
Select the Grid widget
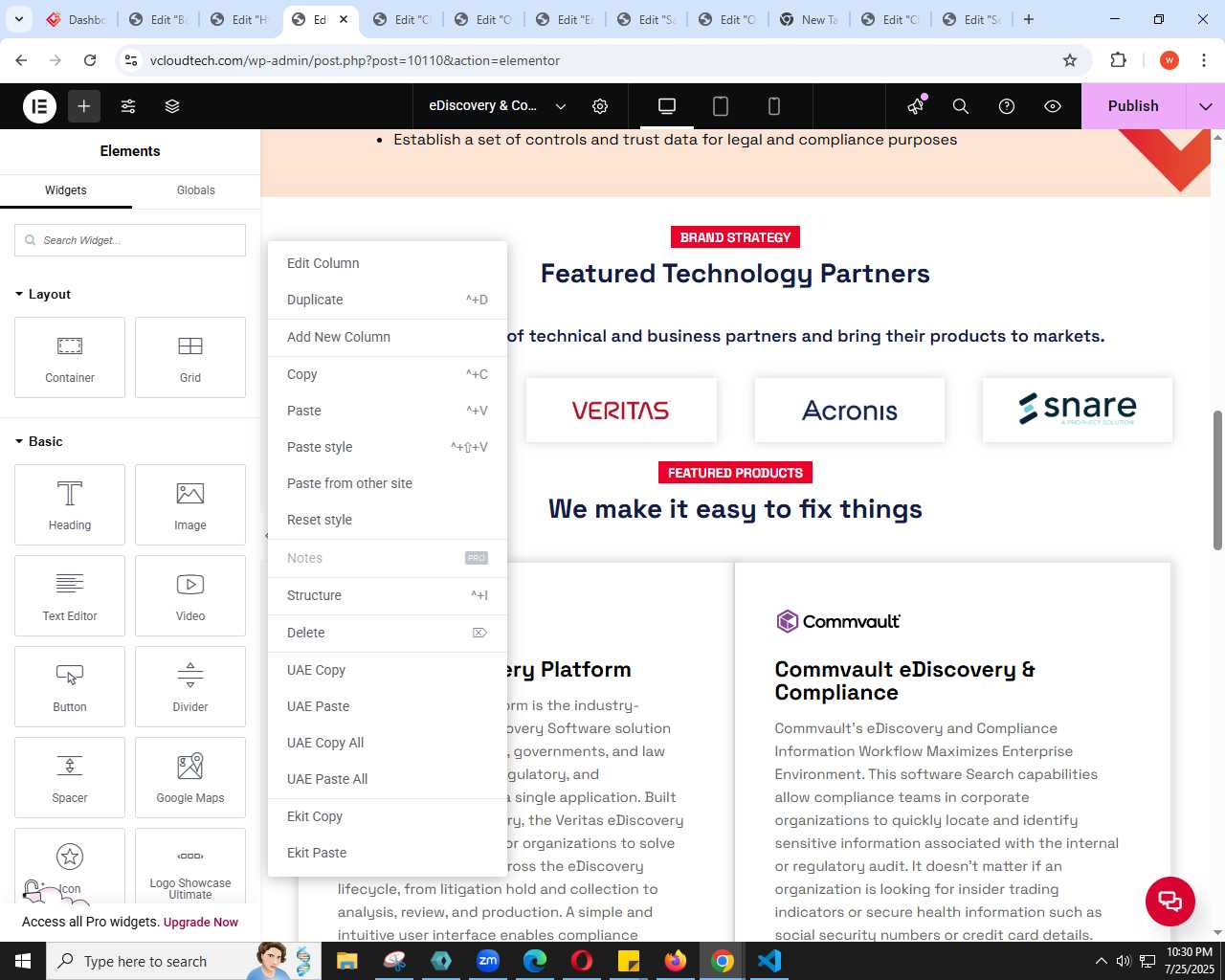click(190, 357)
